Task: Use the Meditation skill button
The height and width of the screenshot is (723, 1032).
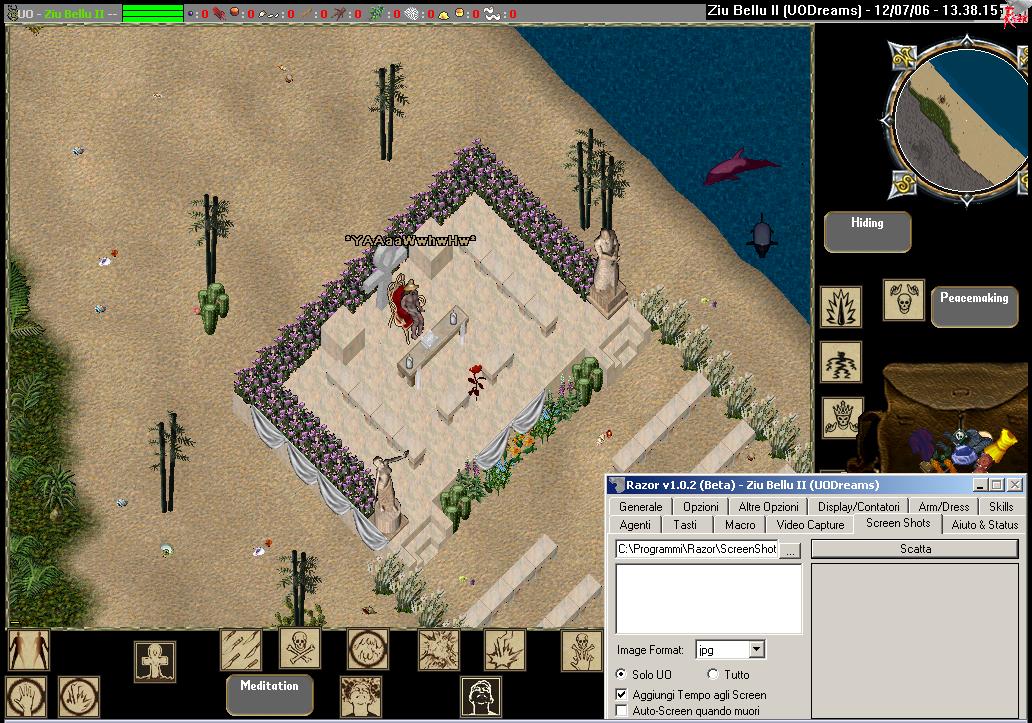Action: pos(269,694)
